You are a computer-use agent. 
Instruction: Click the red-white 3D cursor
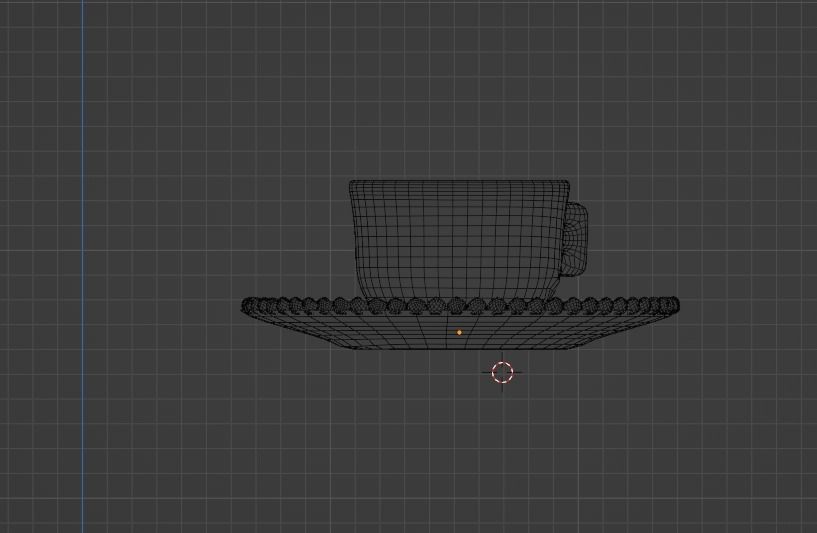pos(502,373)
